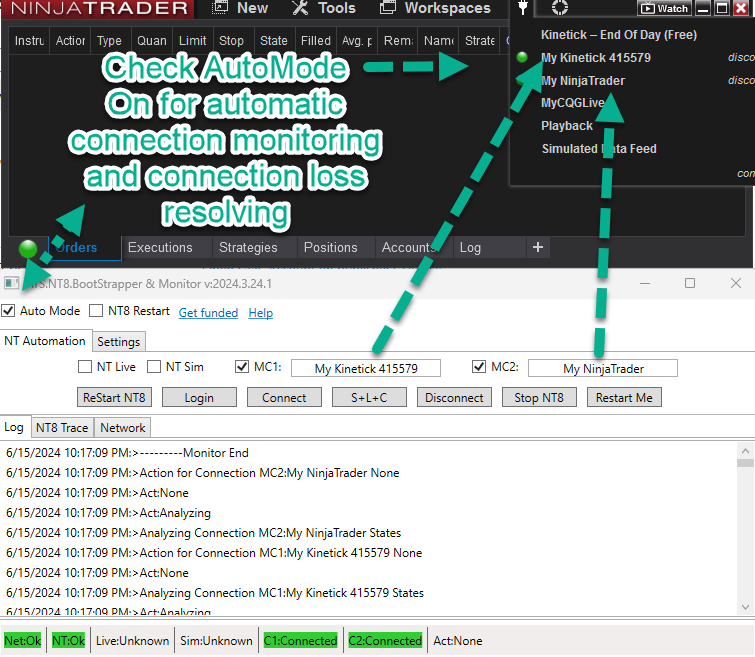The width and height of the screenshot is (755, 657).
Task: Click the Login button
Action: pyautogui.click(x=199, y=397)
